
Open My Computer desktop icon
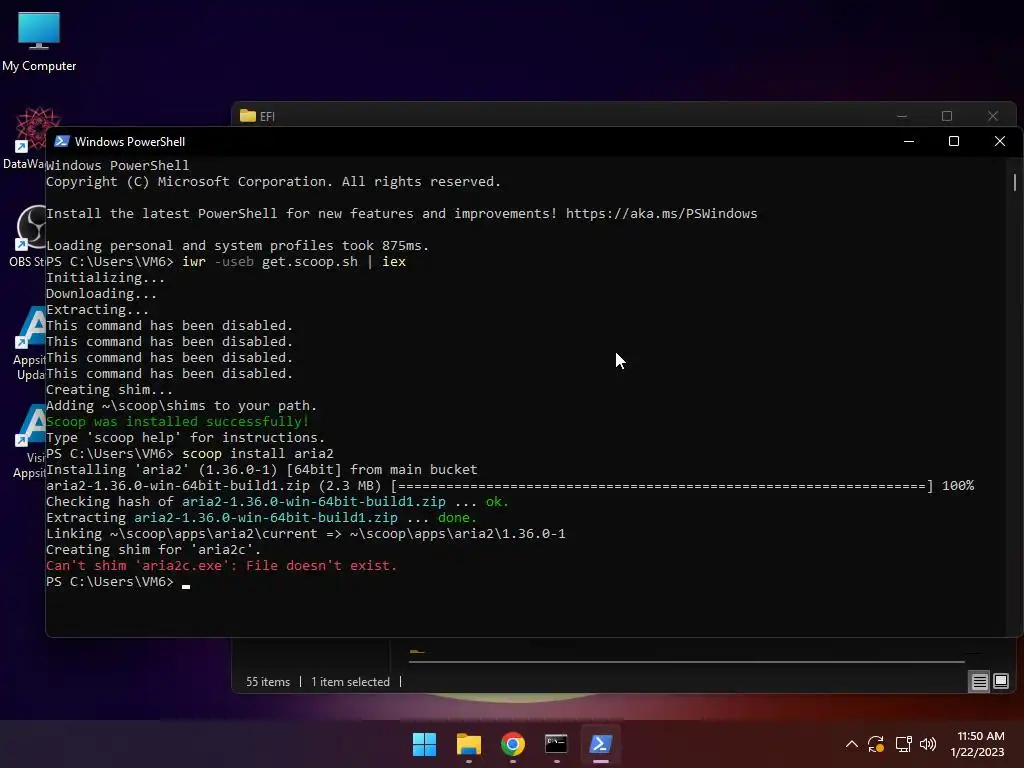click(x=39, y=40)
